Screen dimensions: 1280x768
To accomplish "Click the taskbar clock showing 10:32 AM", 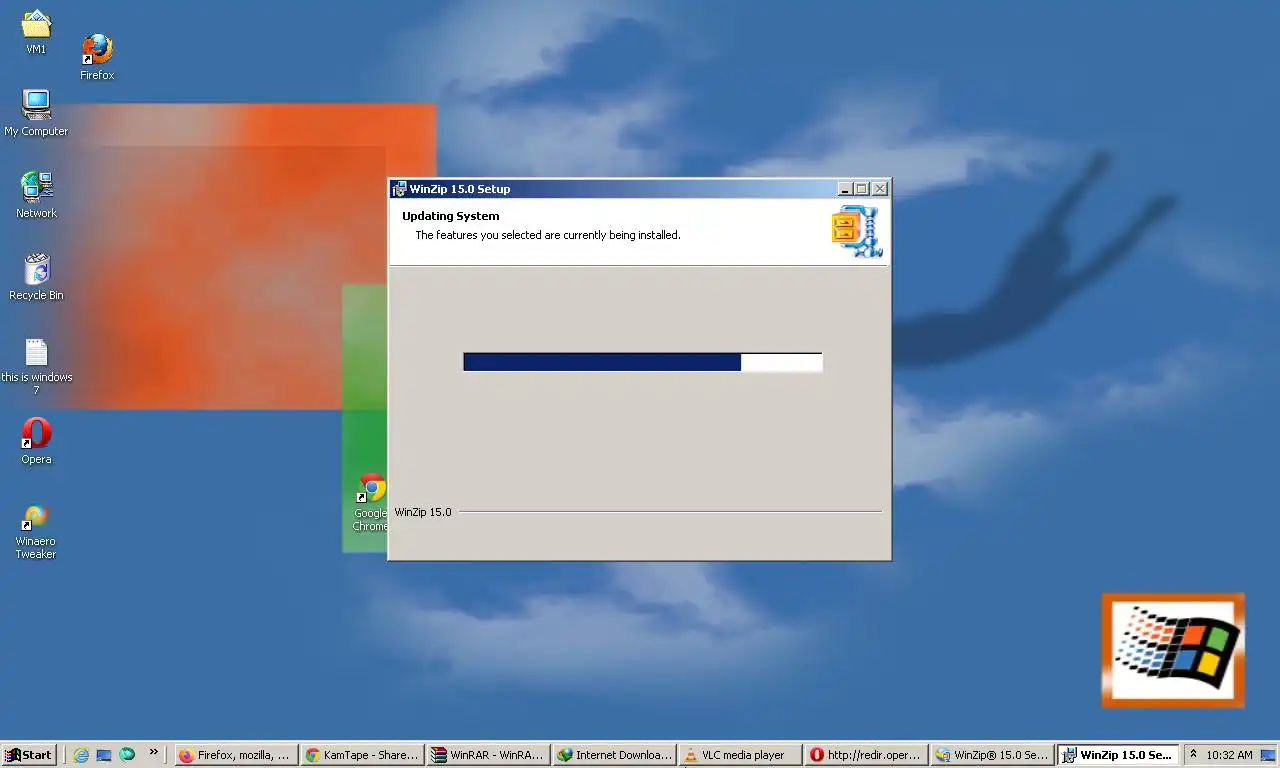I will pyautogui.click(x=1229, y=755).
